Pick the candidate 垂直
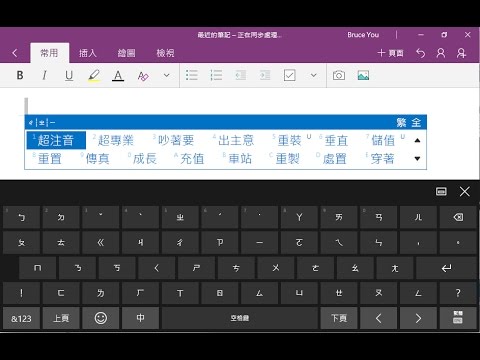 [336, 140]
